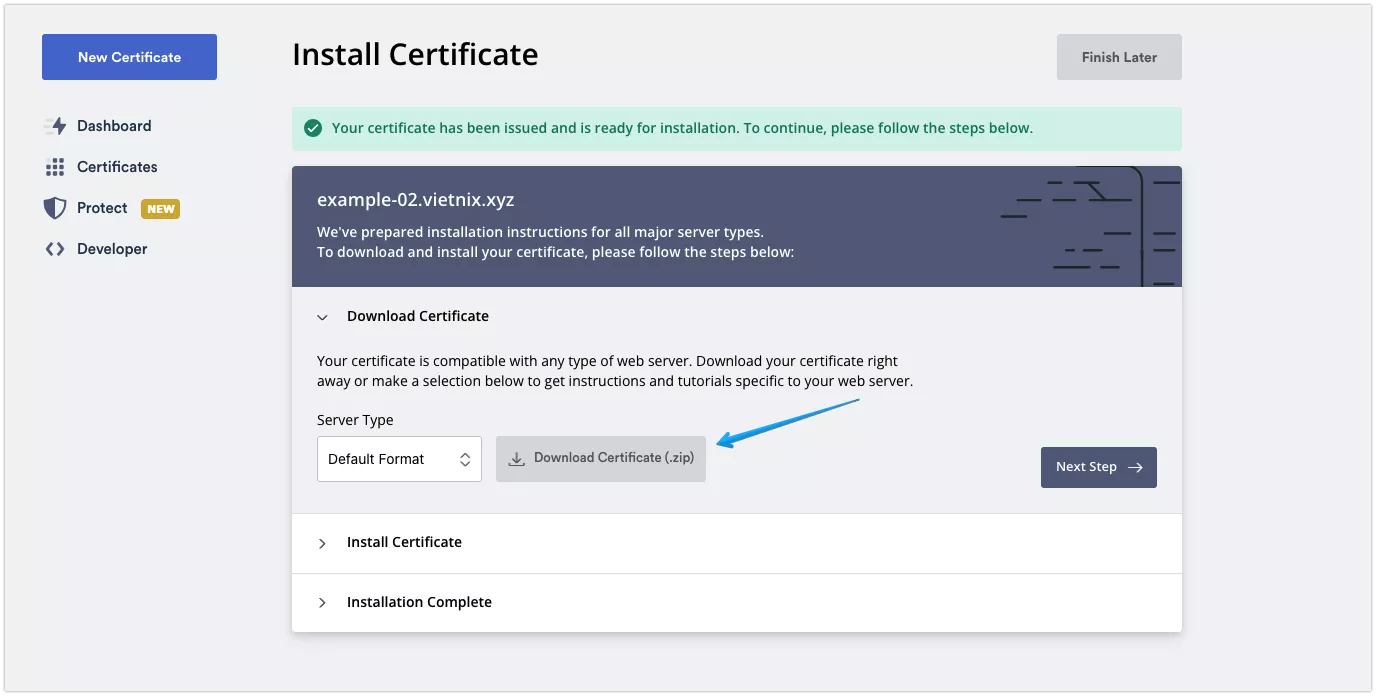Collapse the Download Certificate section chevron
This screenshot has height=696, width=1376.
[x=322, y=316]
